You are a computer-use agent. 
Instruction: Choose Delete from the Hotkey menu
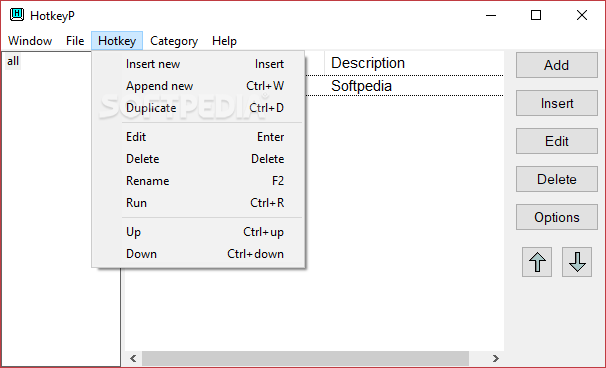point(198,159)
